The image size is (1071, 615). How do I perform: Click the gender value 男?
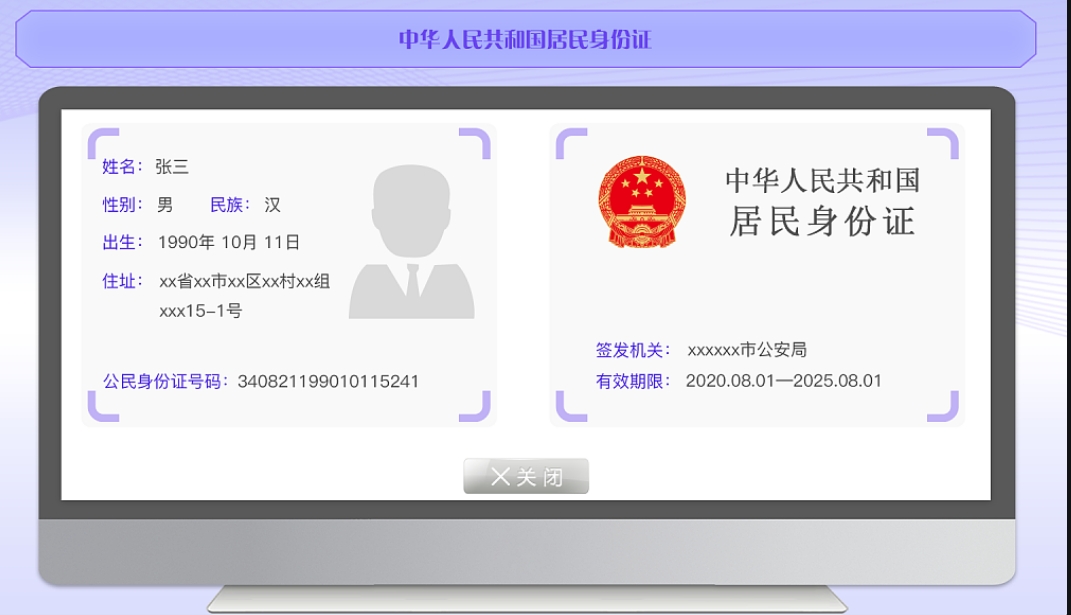pos(166,205)
